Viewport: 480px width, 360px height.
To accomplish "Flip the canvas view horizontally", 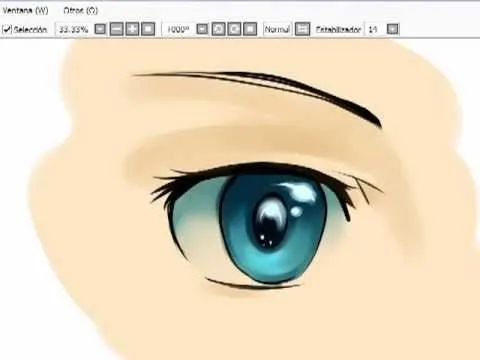I will click(302, 29).
